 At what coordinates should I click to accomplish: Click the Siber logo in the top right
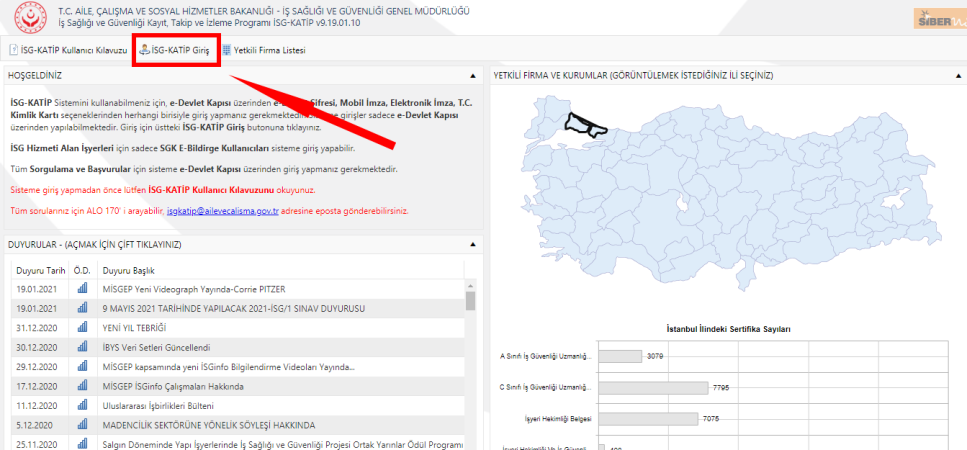(x=937, y=19)
